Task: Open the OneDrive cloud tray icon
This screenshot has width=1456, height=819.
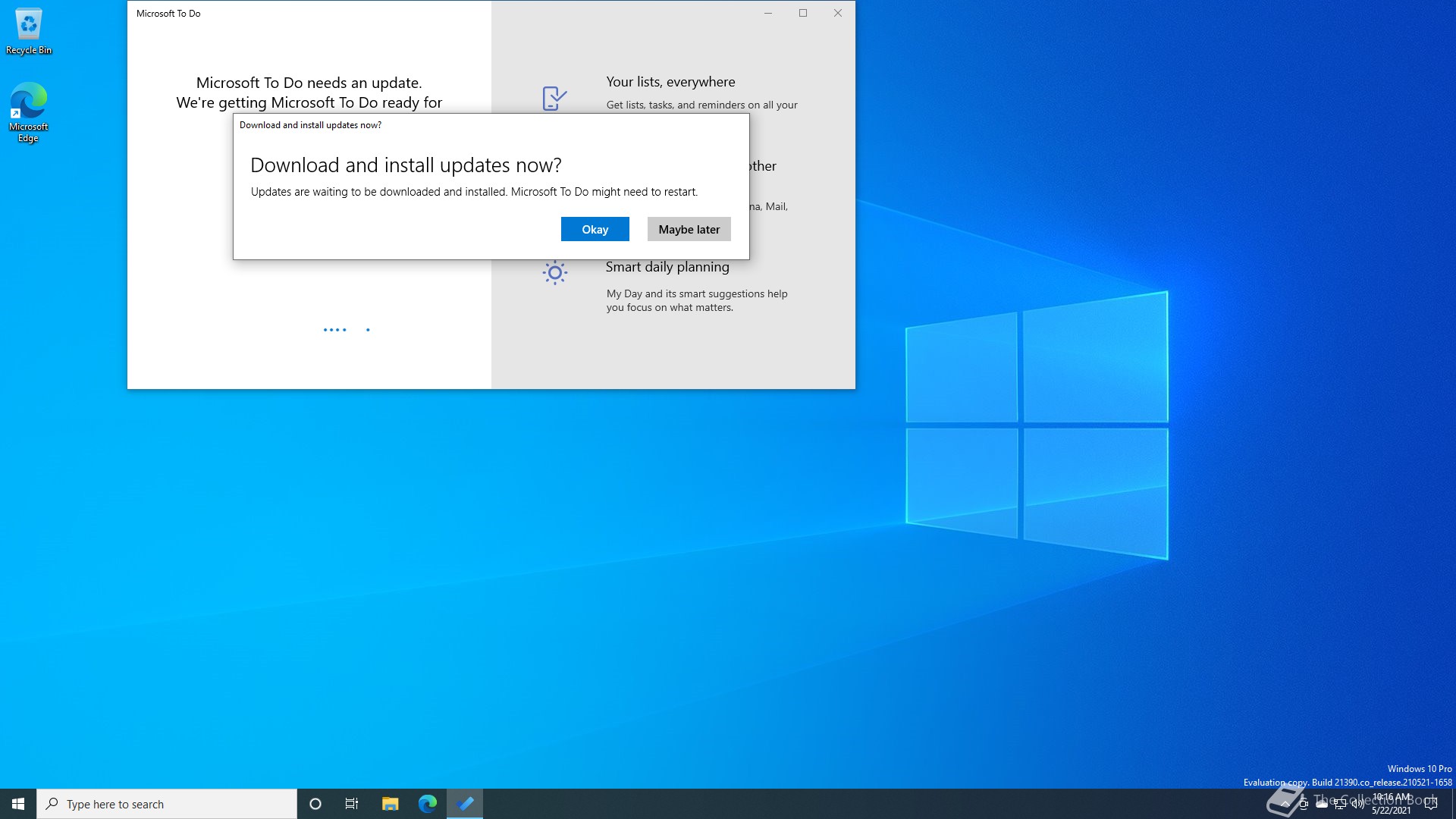Action: 1322,804
